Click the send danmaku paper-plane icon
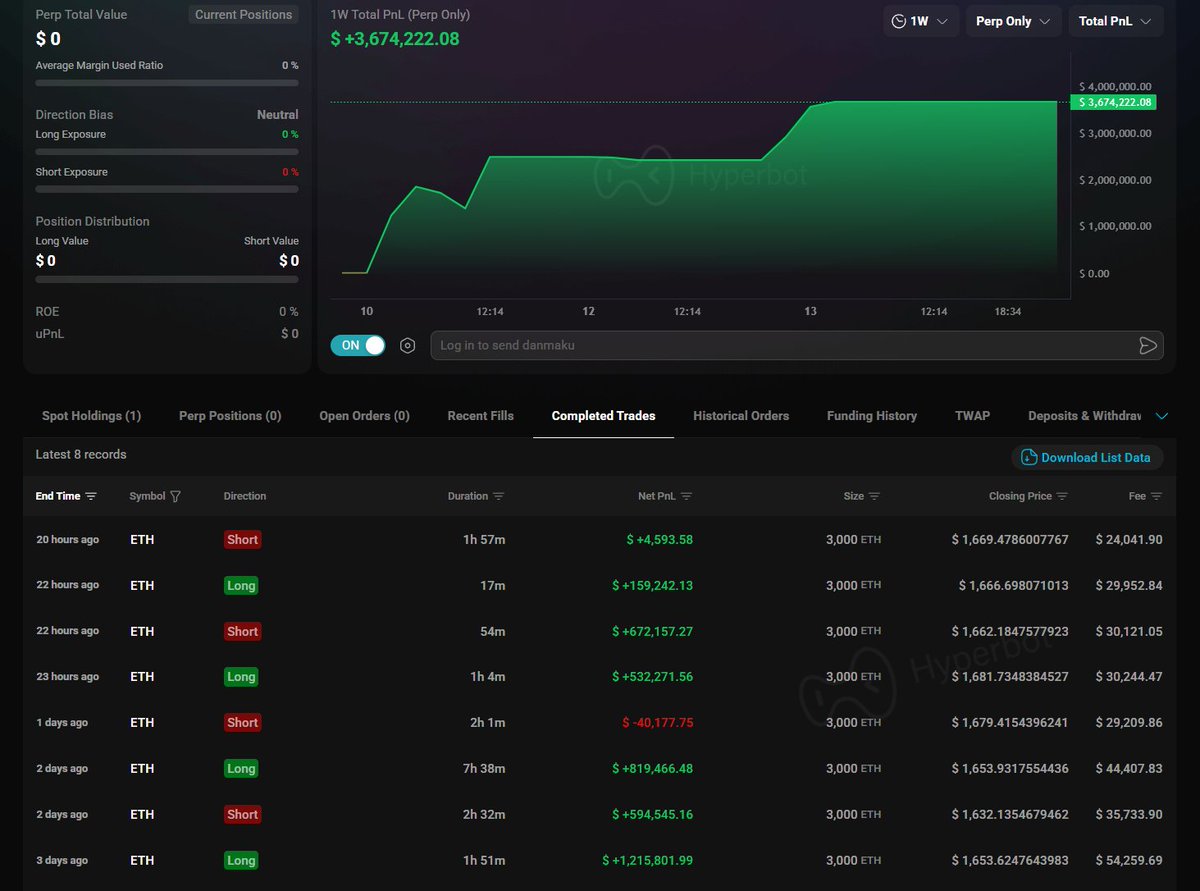Image resolution: width=1200 pixels, height=891 pixels. [x=1148, y=346]
